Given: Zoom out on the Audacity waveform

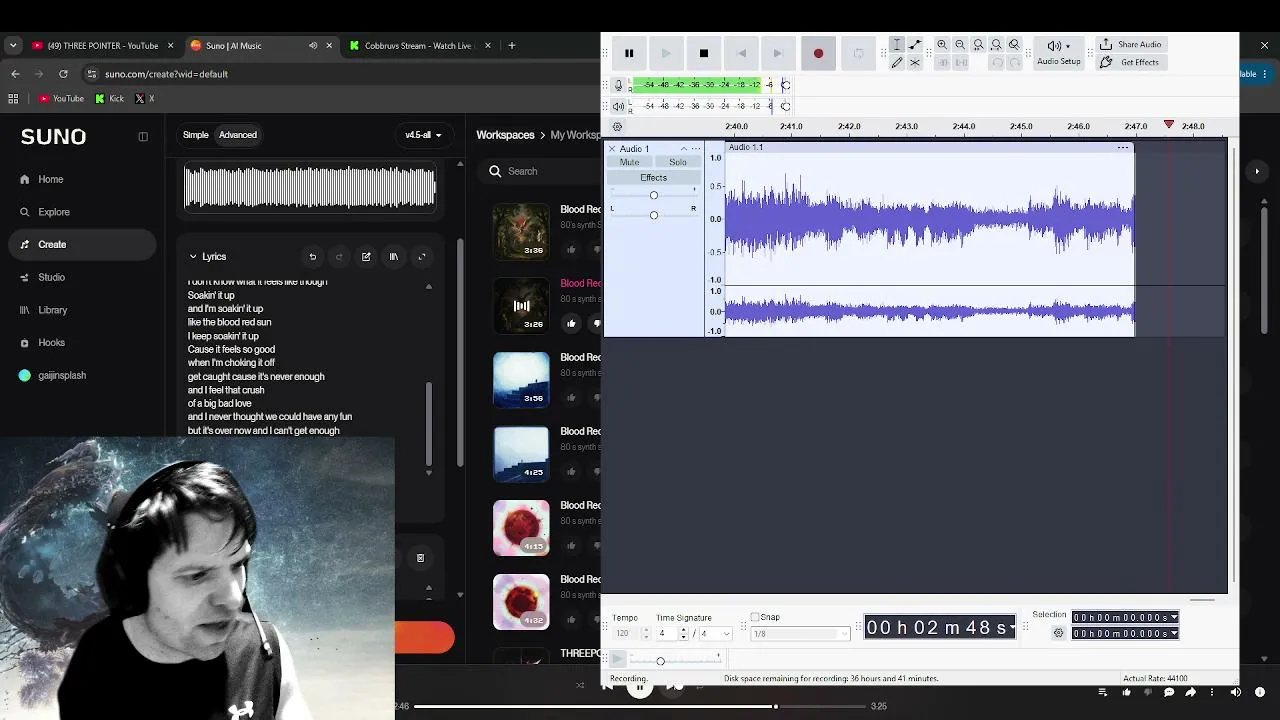Looking at the screenshot, I should click(x=960, y=45).
